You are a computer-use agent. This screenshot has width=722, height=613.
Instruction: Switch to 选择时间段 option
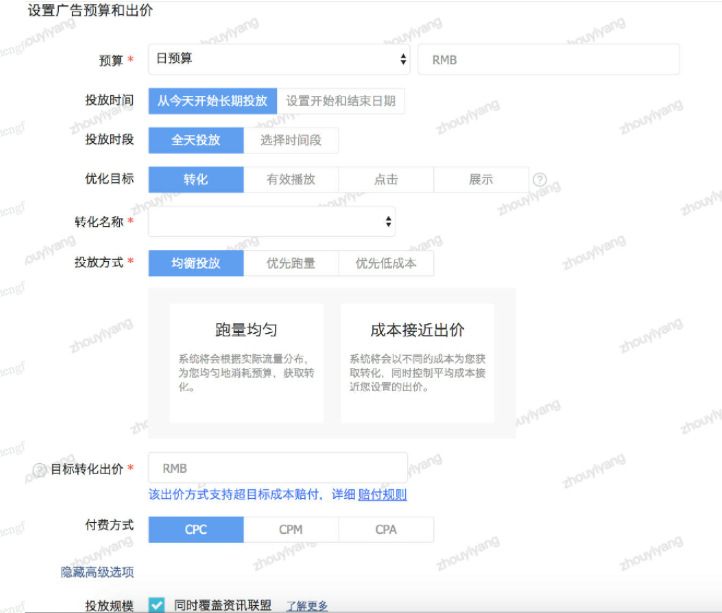point(291,140)
